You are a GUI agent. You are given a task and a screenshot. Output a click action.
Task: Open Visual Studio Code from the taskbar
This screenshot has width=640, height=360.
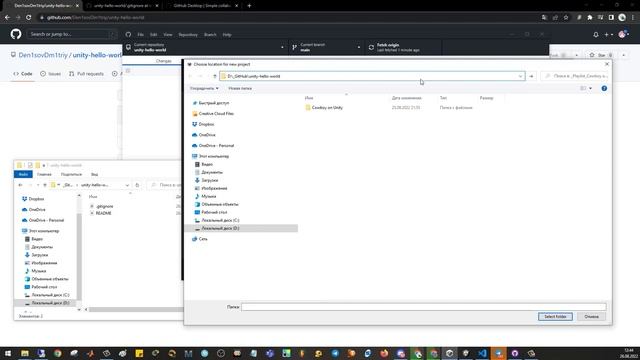[x=482, y=353]
